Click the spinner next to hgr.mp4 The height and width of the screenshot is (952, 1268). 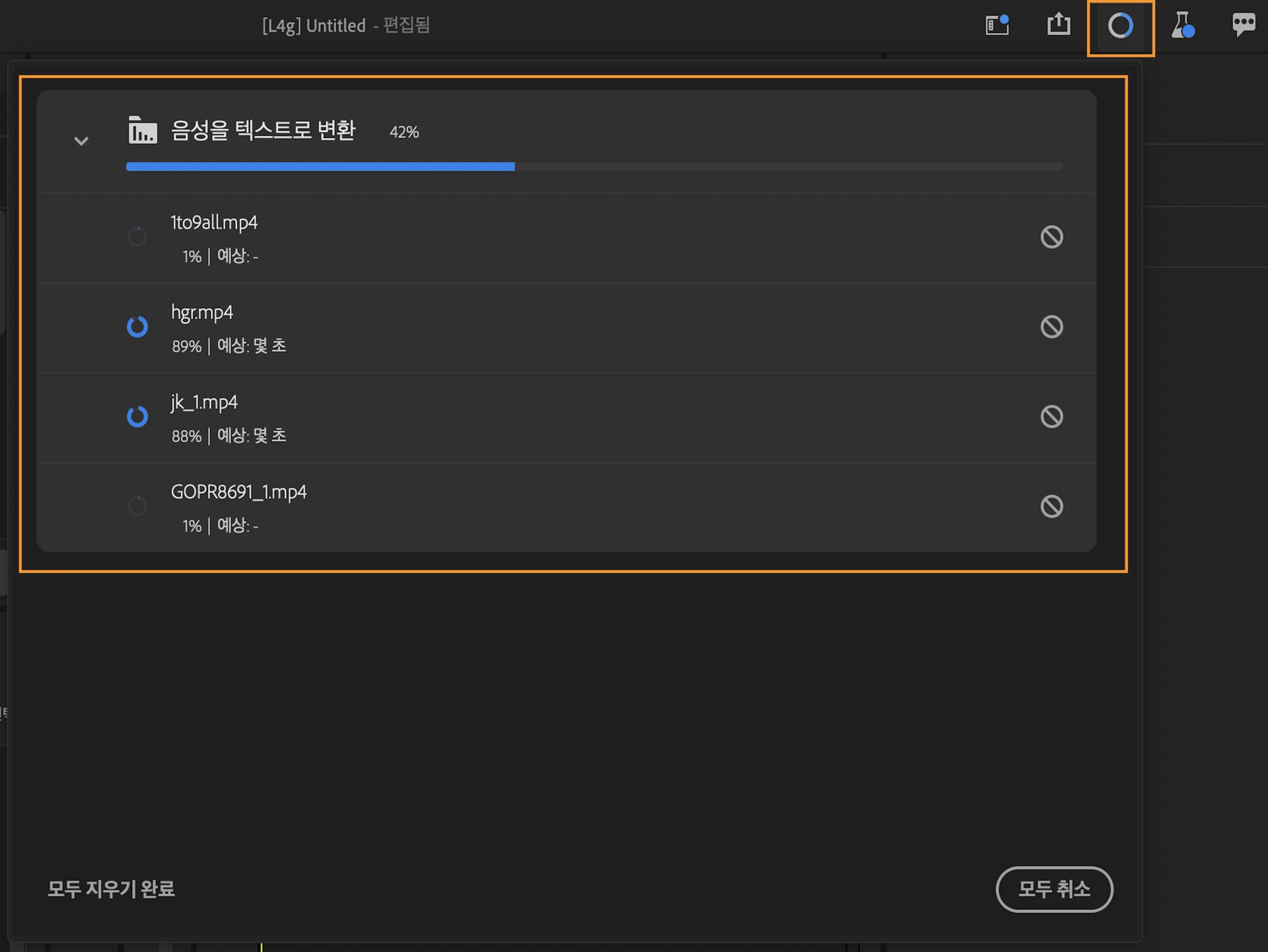click(137, 327)
